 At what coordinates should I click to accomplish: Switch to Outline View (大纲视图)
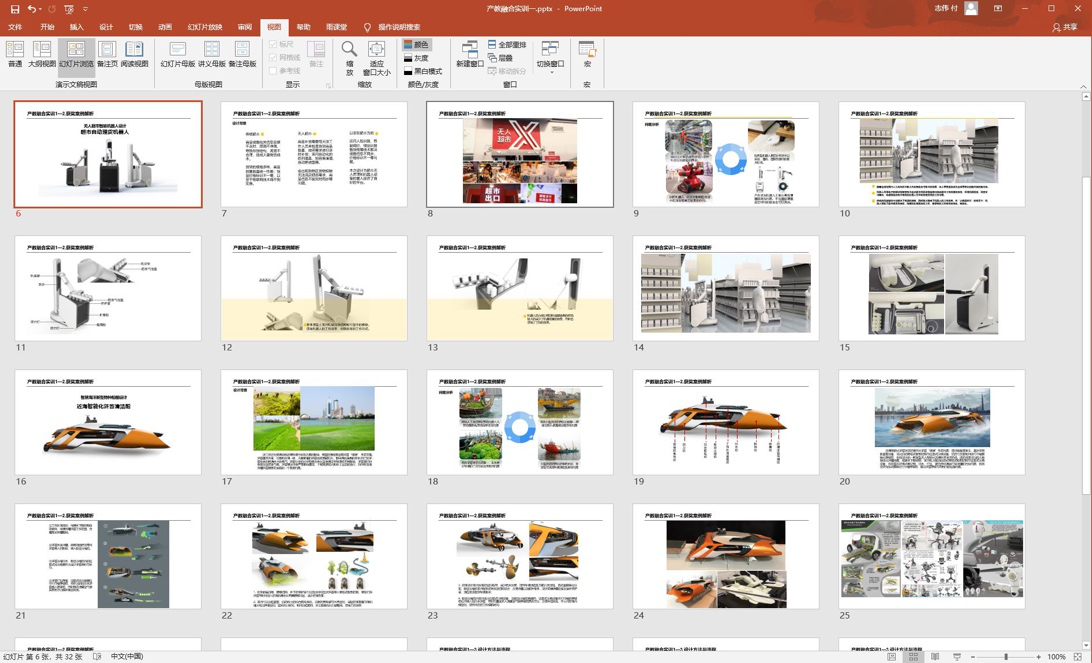(x=42, y=54)
